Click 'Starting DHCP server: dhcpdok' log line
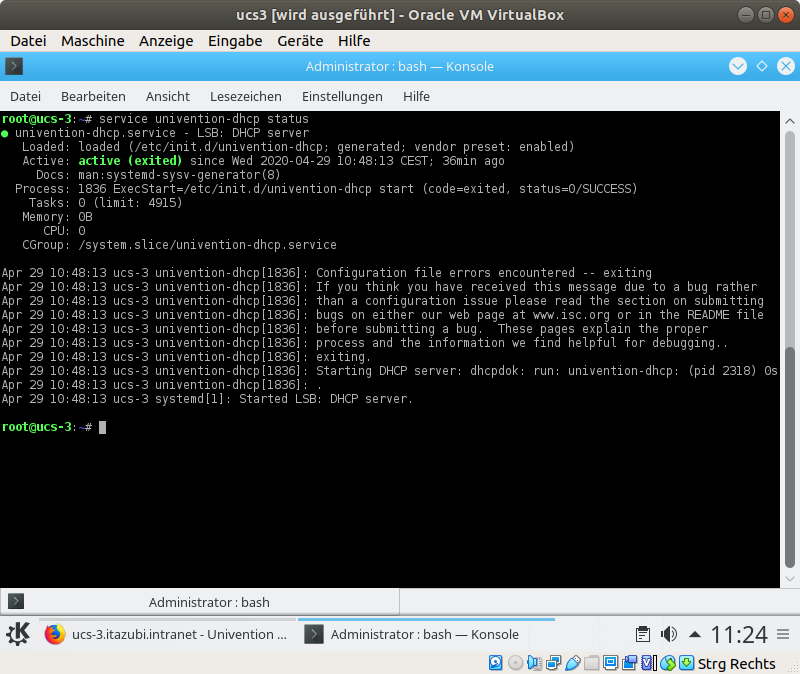 (389, 370)
